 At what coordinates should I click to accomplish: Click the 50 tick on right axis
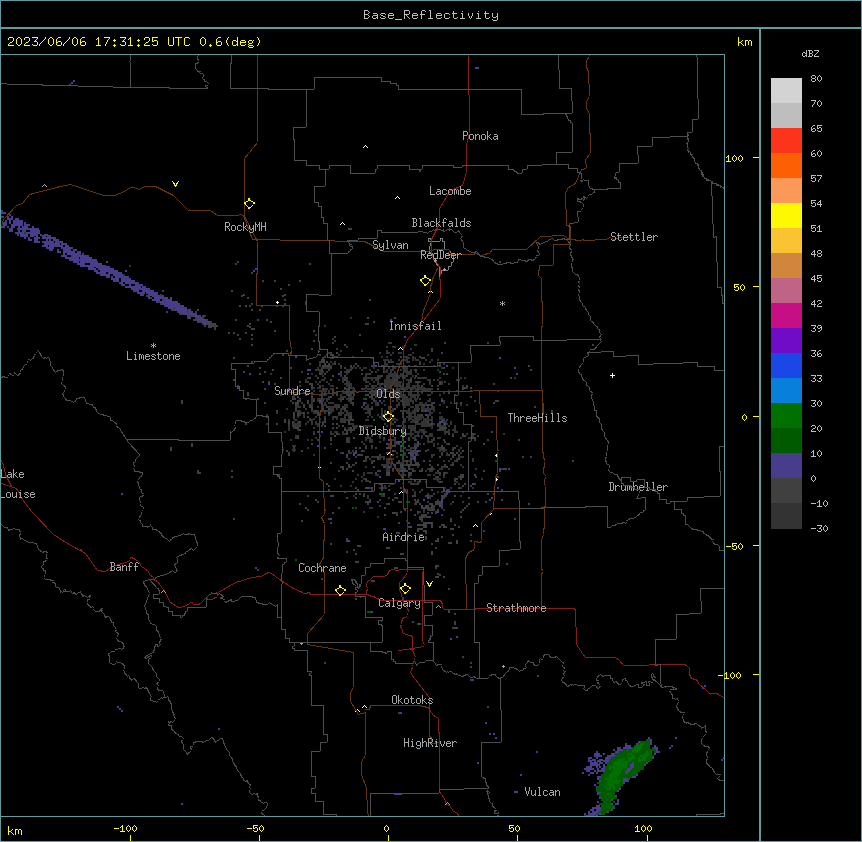(739, 287)
